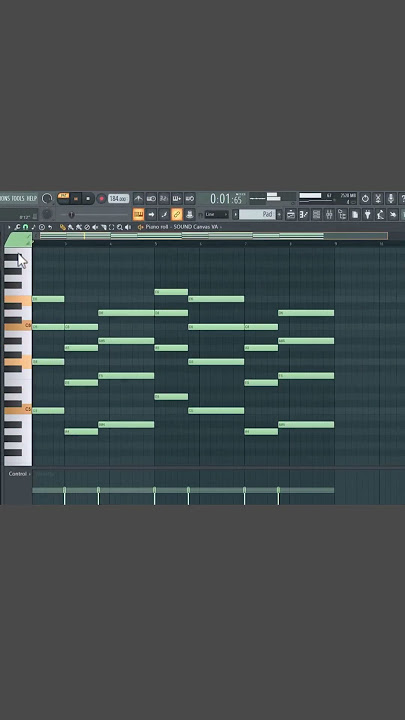Click the arrow left of Pad pattern
Screen dimensions: 405x720
pos(236,214)
